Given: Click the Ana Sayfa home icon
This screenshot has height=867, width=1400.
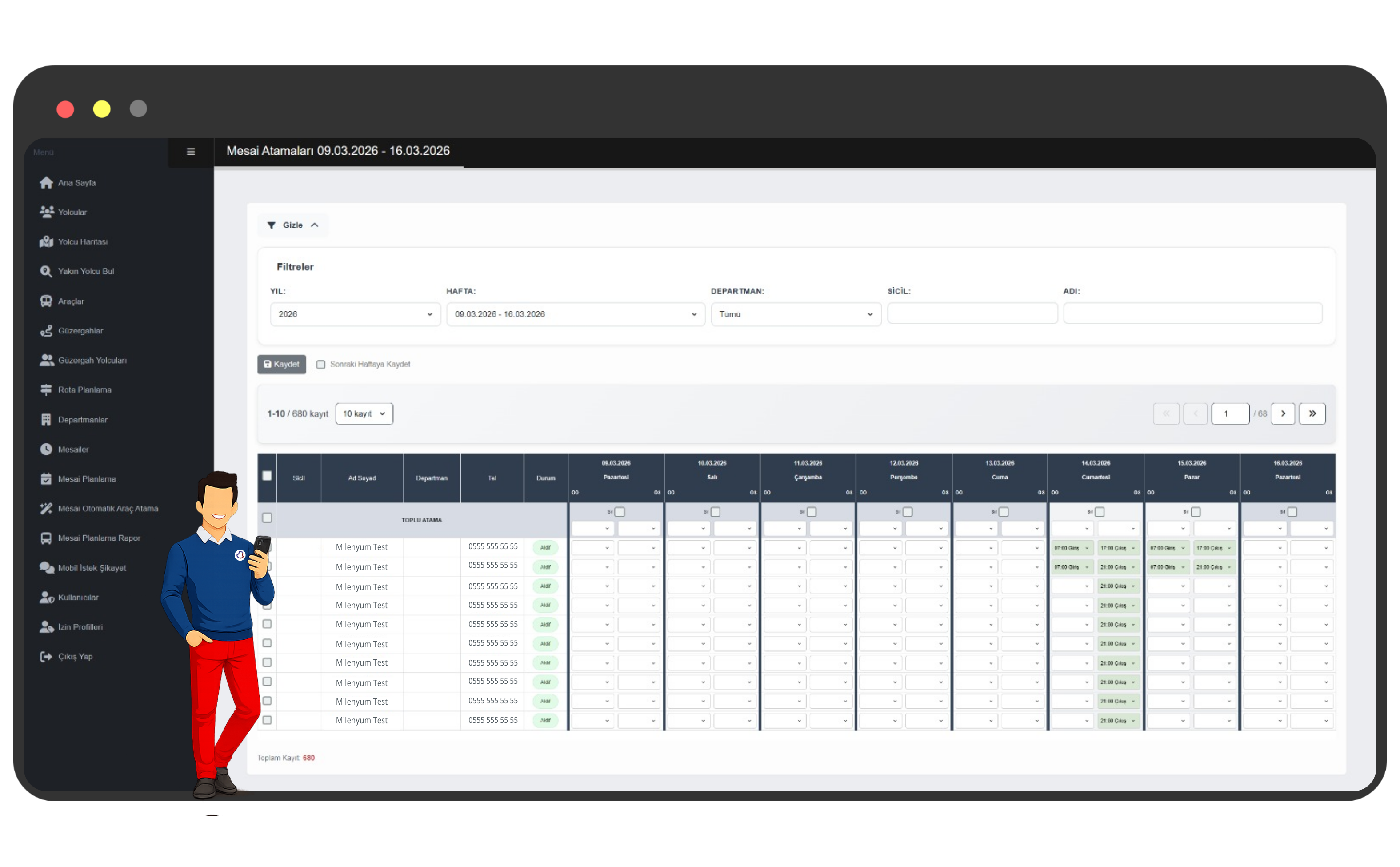Looking at the screenshot, I should (46, 183).
